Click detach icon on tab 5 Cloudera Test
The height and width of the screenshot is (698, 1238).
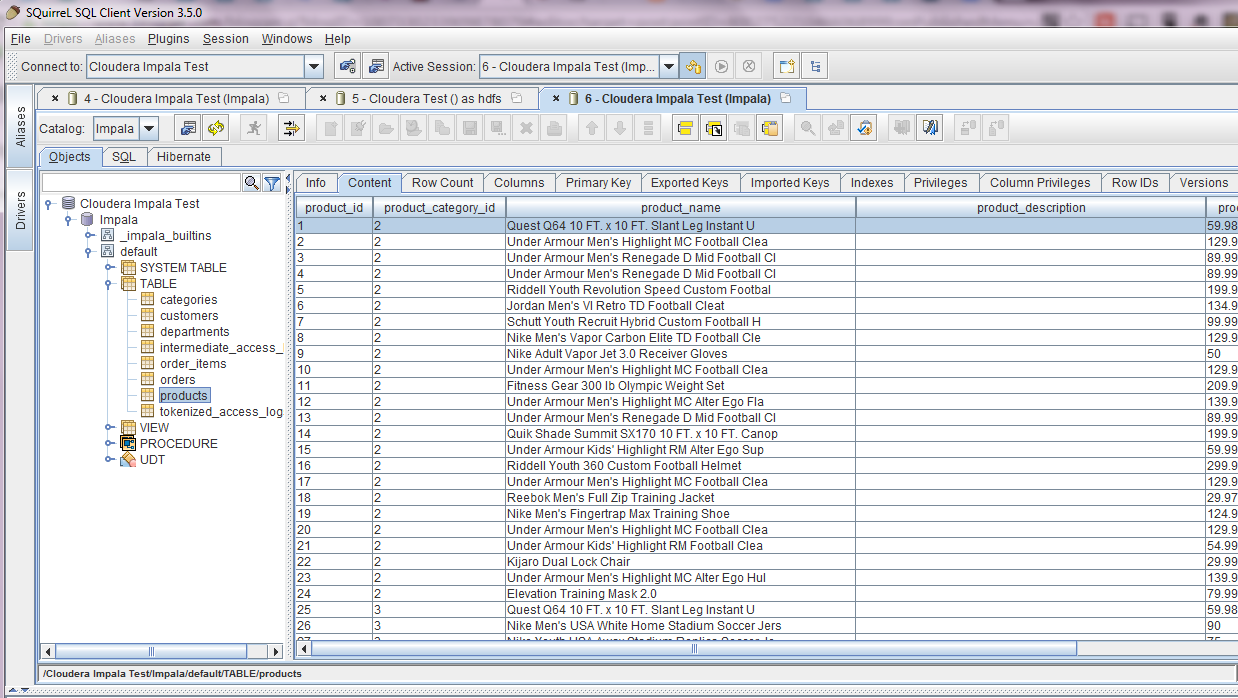click(517, 98)
